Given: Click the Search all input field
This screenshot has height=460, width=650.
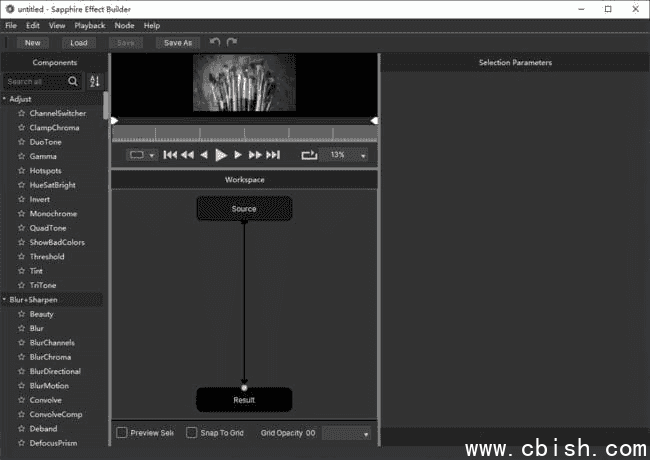Looking at the screenshot, I should (x=35, y=81).
